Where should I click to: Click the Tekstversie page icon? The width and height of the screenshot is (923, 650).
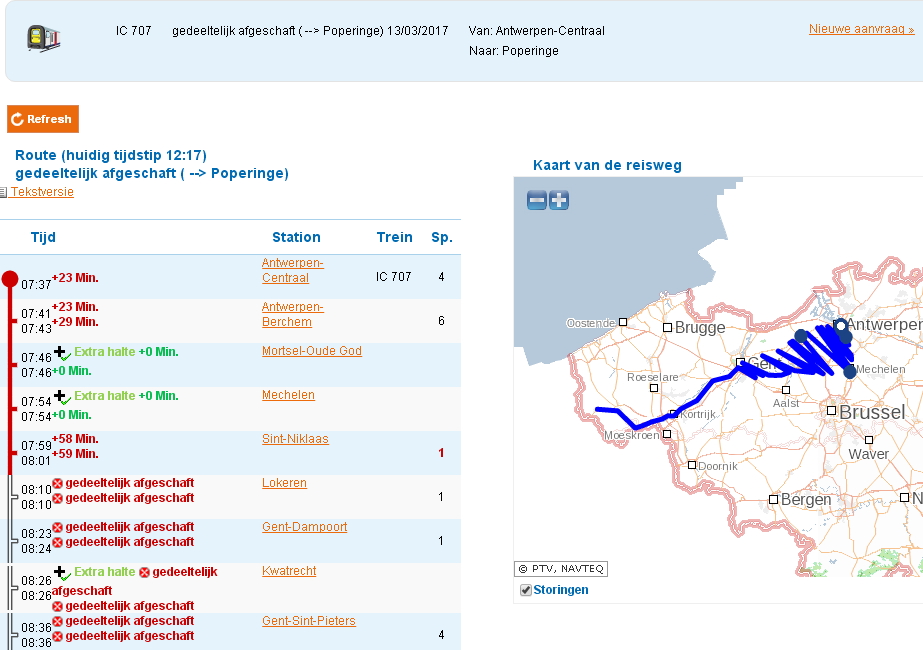(x=4, y=193)
